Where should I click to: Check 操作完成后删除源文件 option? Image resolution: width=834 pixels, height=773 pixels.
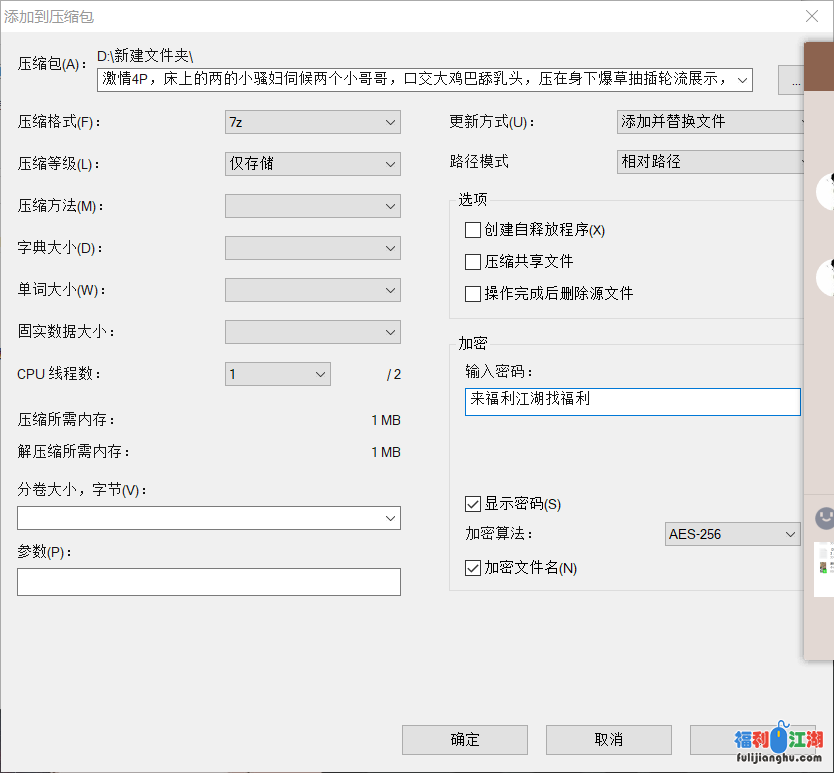coord(473,294)
